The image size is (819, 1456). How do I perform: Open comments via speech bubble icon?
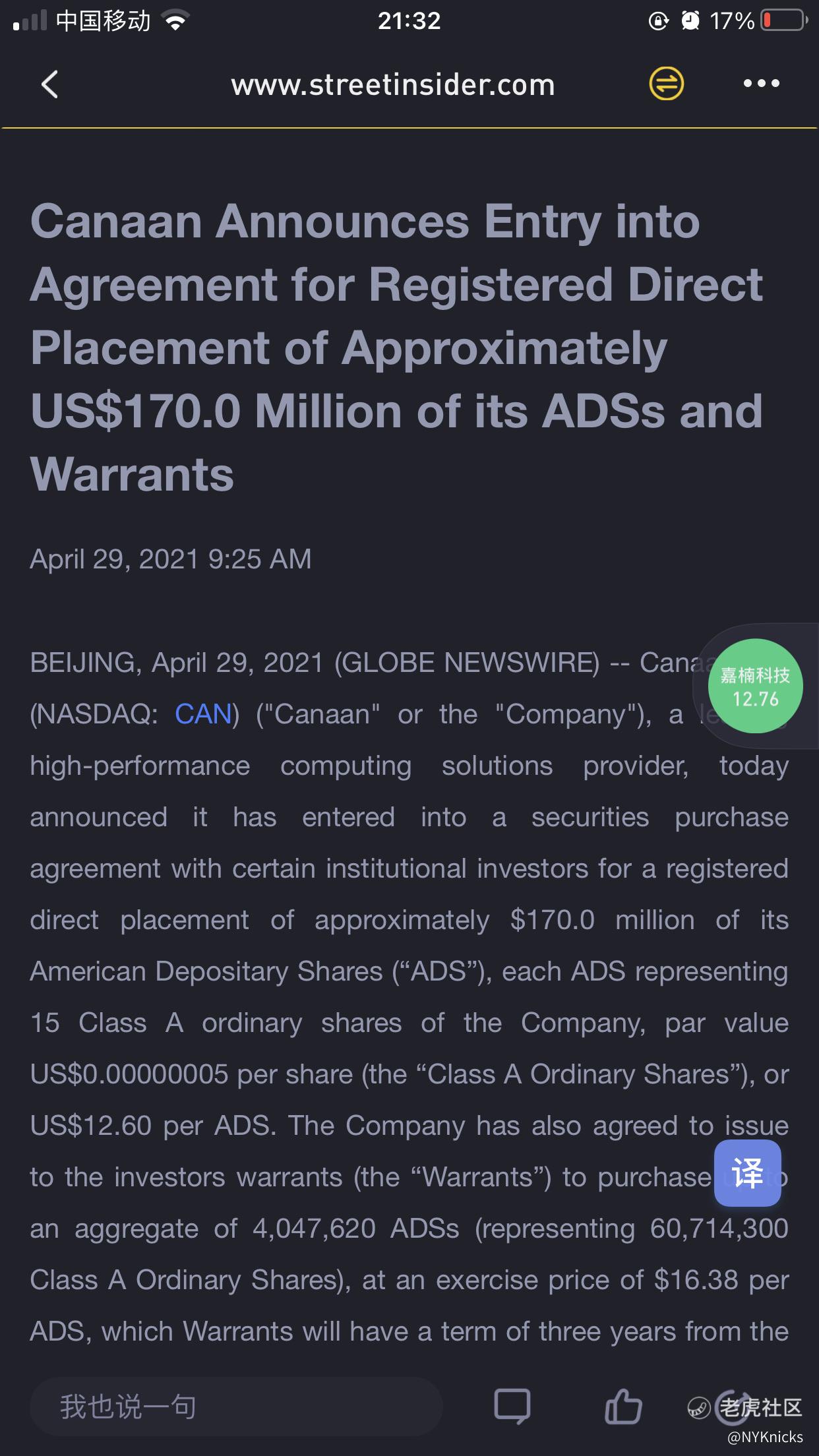pos(512,1407)
